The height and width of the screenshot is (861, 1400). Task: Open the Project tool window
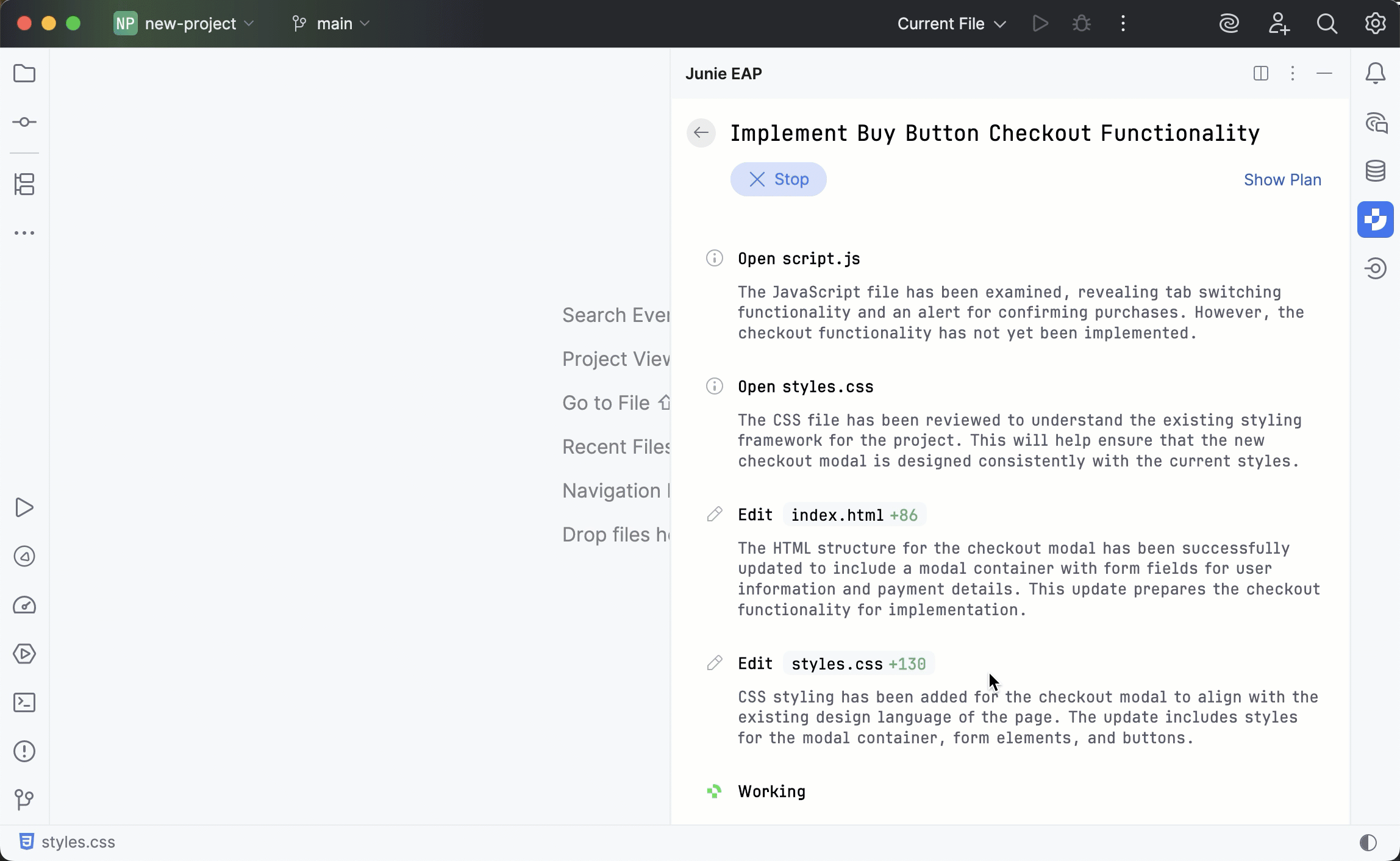pos(24,73)
